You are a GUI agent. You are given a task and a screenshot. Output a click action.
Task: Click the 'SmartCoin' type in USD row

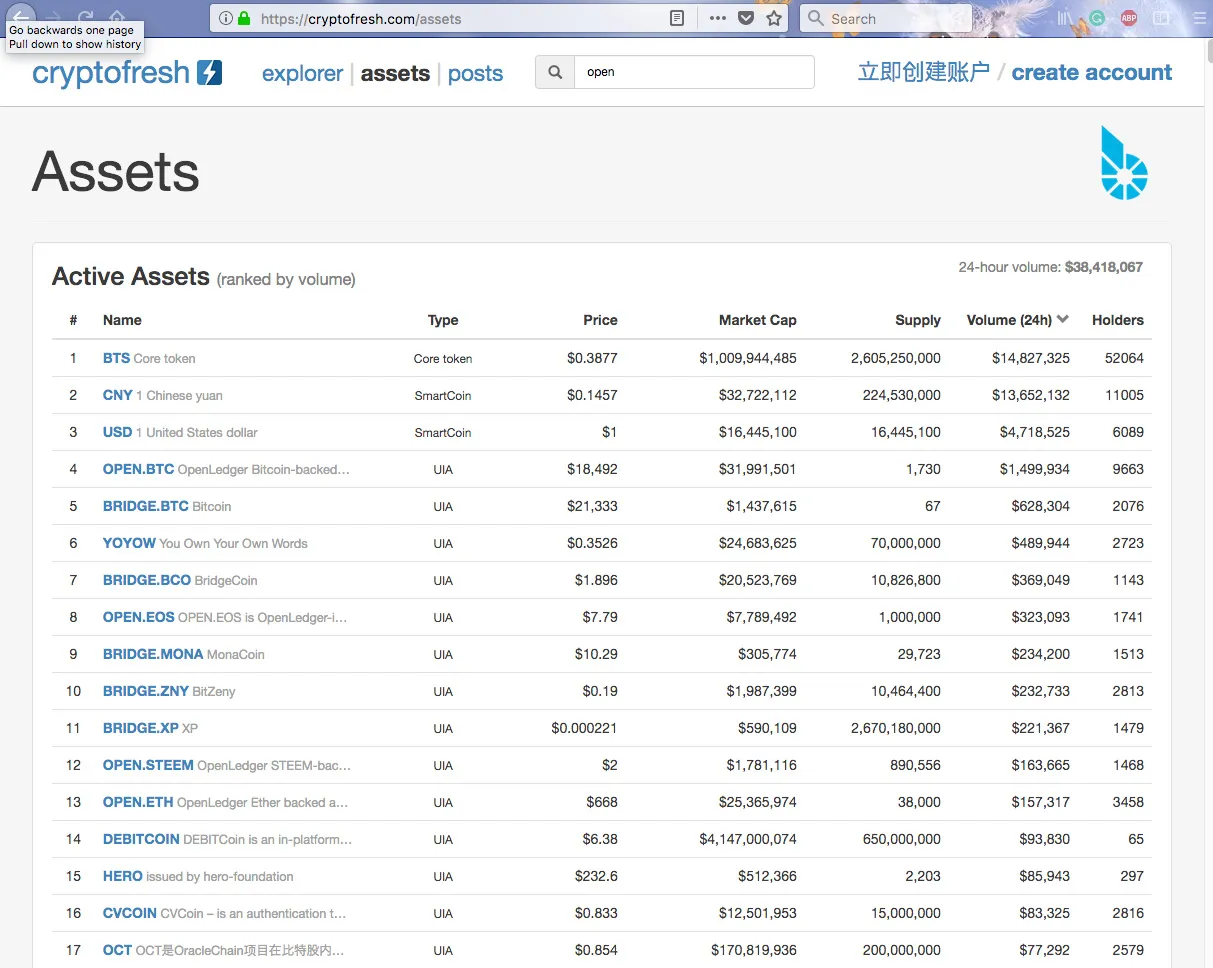pyautogui.click(x=443, y=432)
